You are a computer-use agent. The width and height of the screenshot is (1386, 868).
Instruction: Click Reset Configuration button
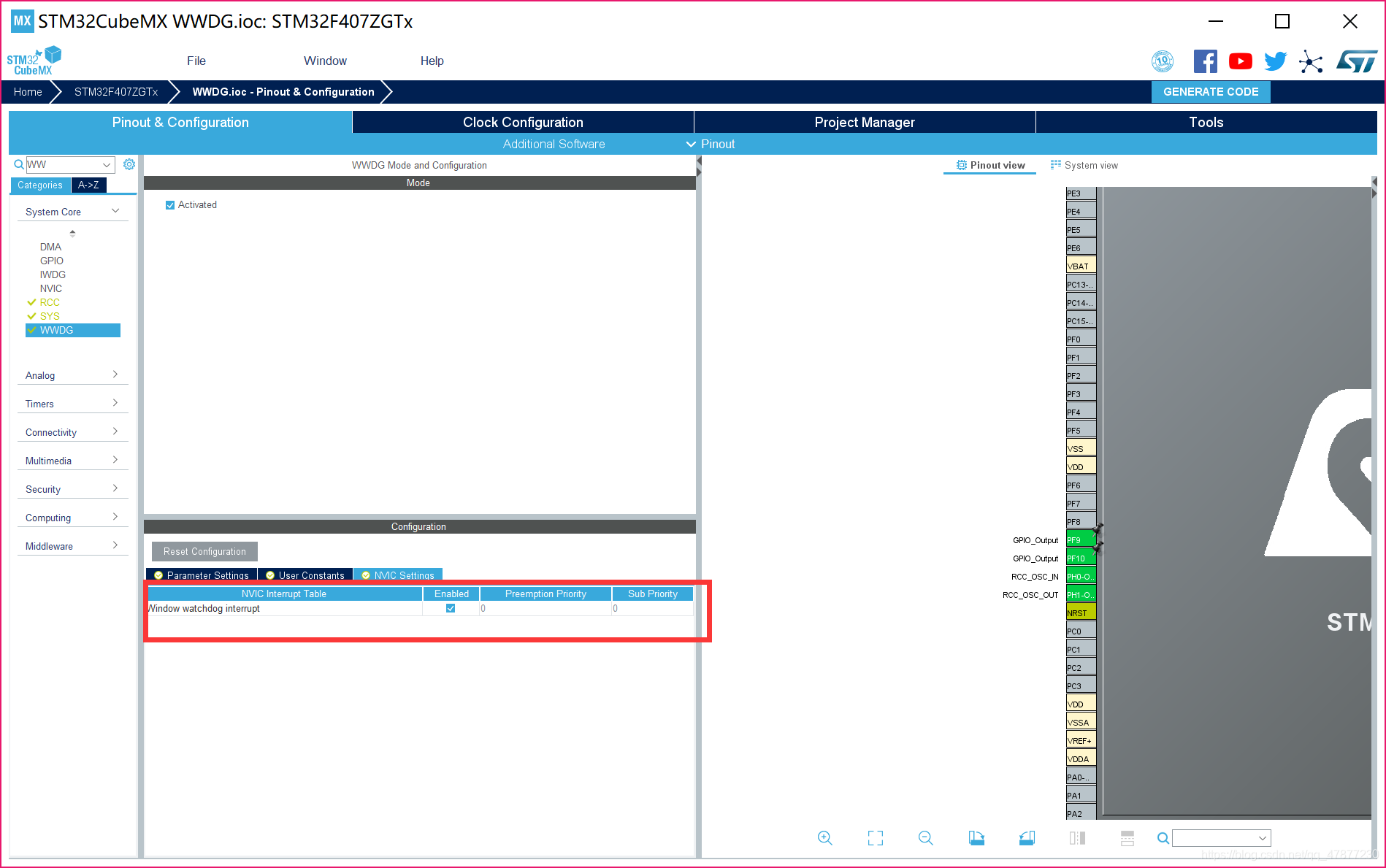204,552
